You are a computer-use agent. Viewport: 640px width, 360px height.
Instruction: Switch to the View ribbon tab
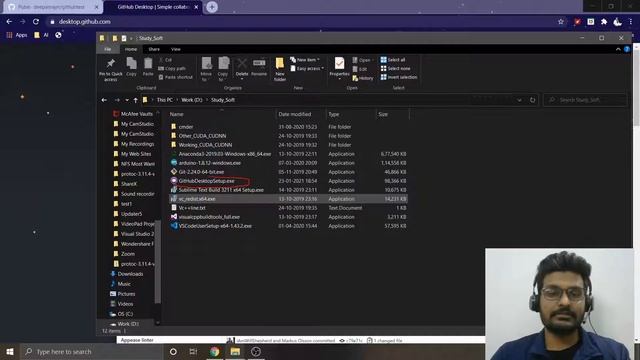176,49
